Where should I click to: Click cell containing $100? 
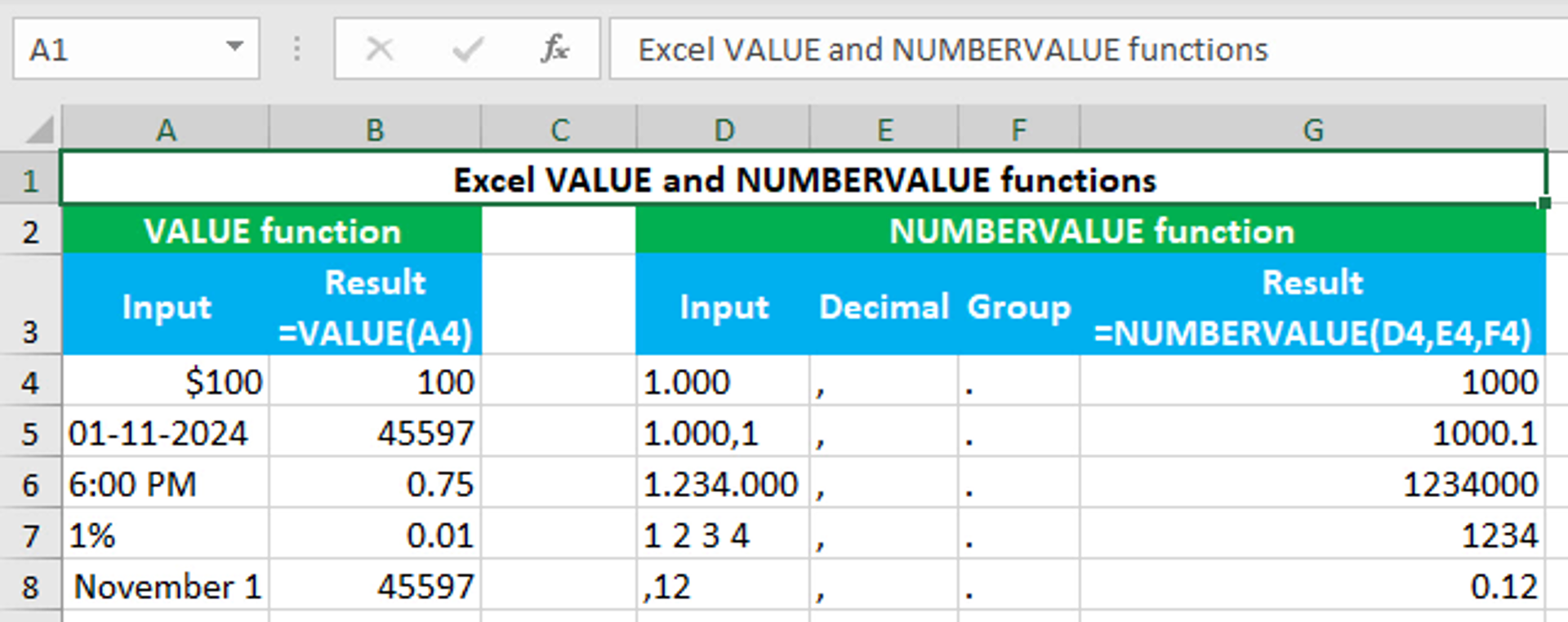166,381
